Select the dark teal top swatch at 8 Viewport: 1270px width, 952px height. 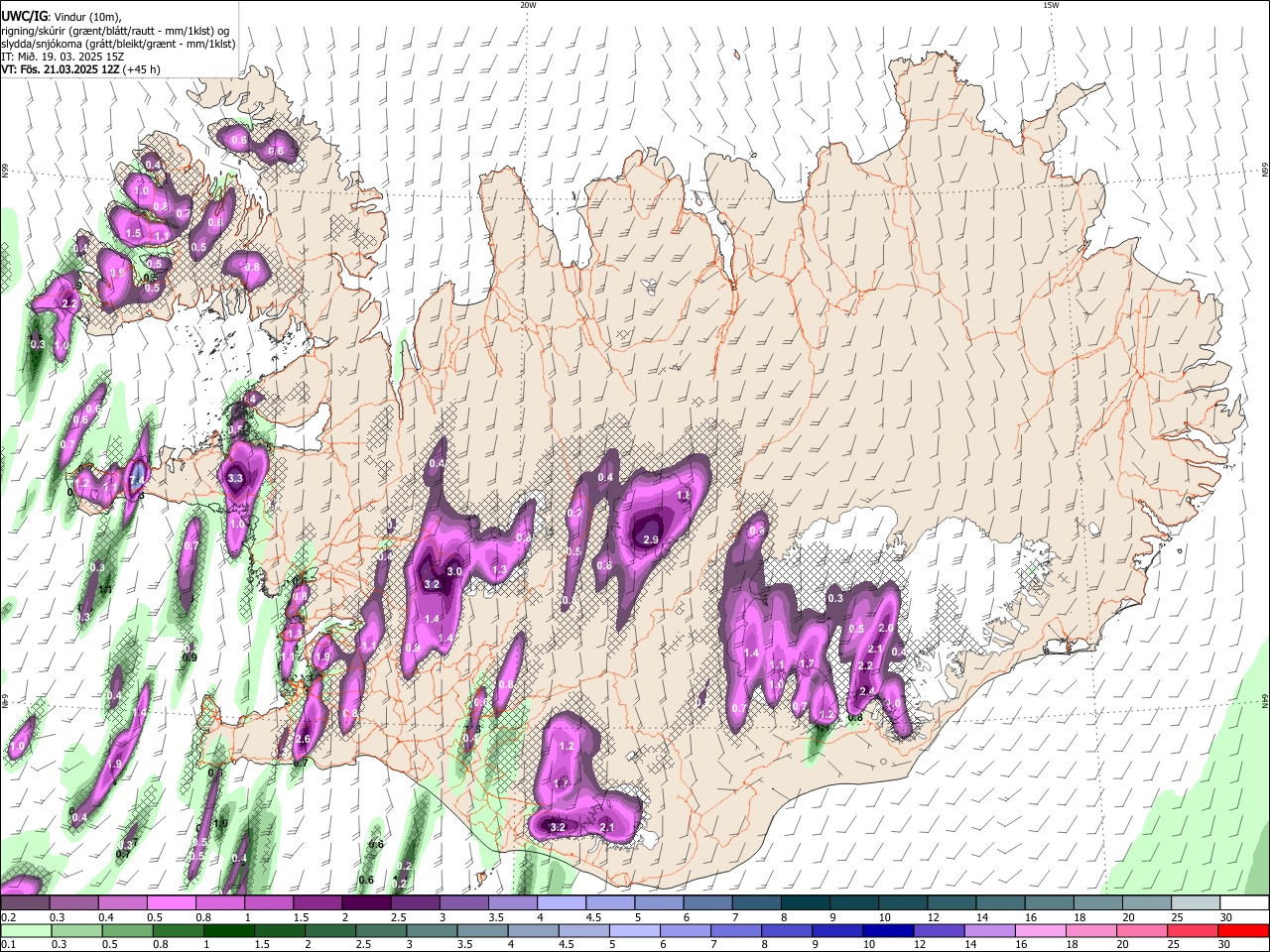[806, 903]
